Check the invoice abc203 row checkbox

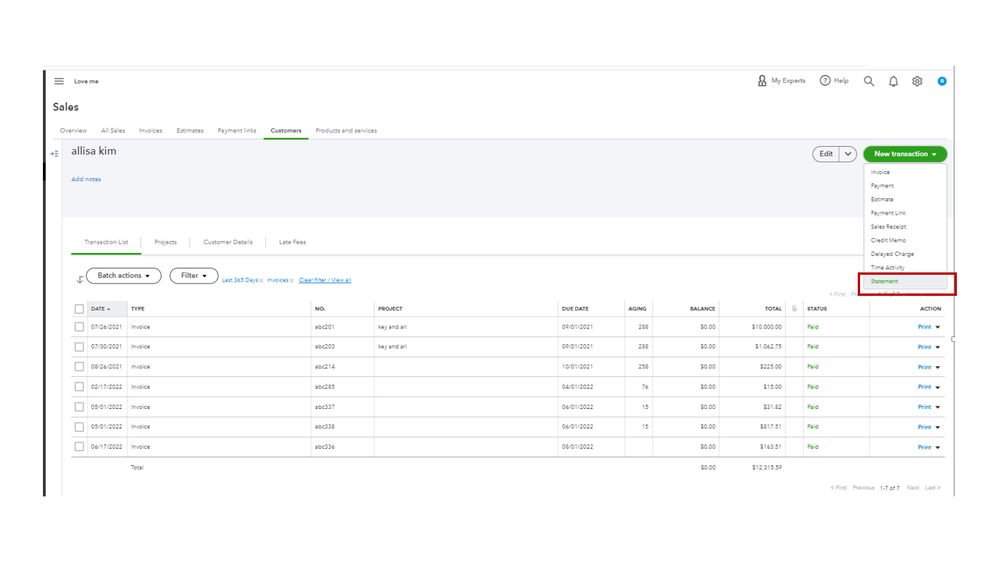point(79,347)
